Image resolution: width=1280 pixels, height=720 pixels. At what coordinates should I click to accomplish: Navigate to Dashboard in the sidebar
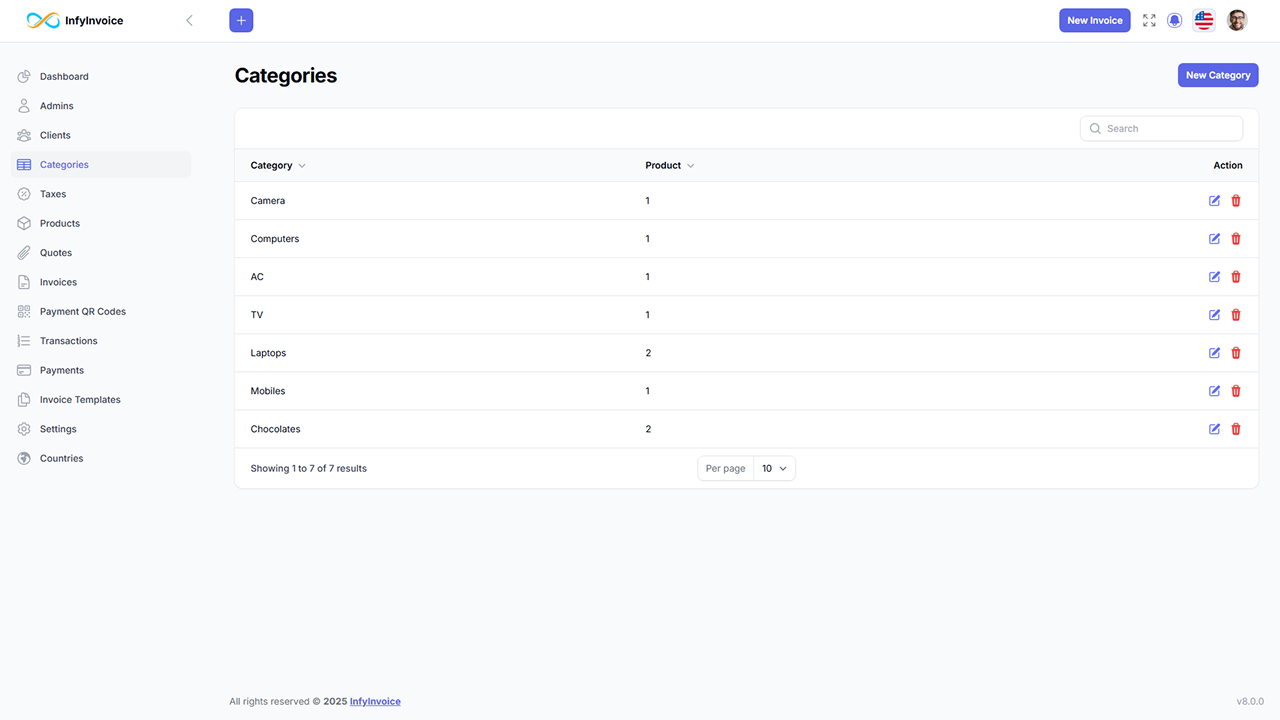[64, 77]
